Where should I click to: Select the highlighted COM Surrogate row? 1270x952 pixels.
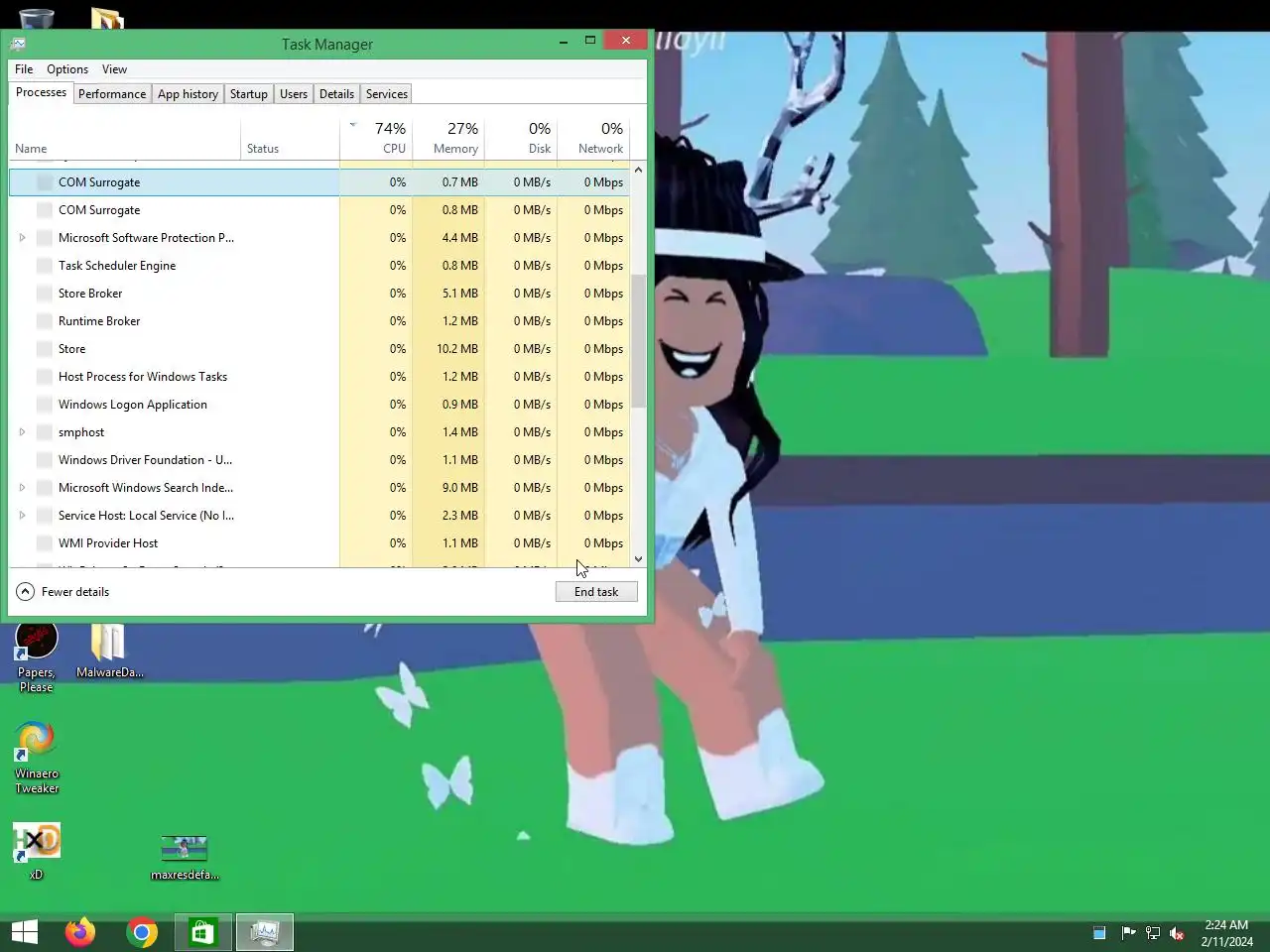click(319, 182)
